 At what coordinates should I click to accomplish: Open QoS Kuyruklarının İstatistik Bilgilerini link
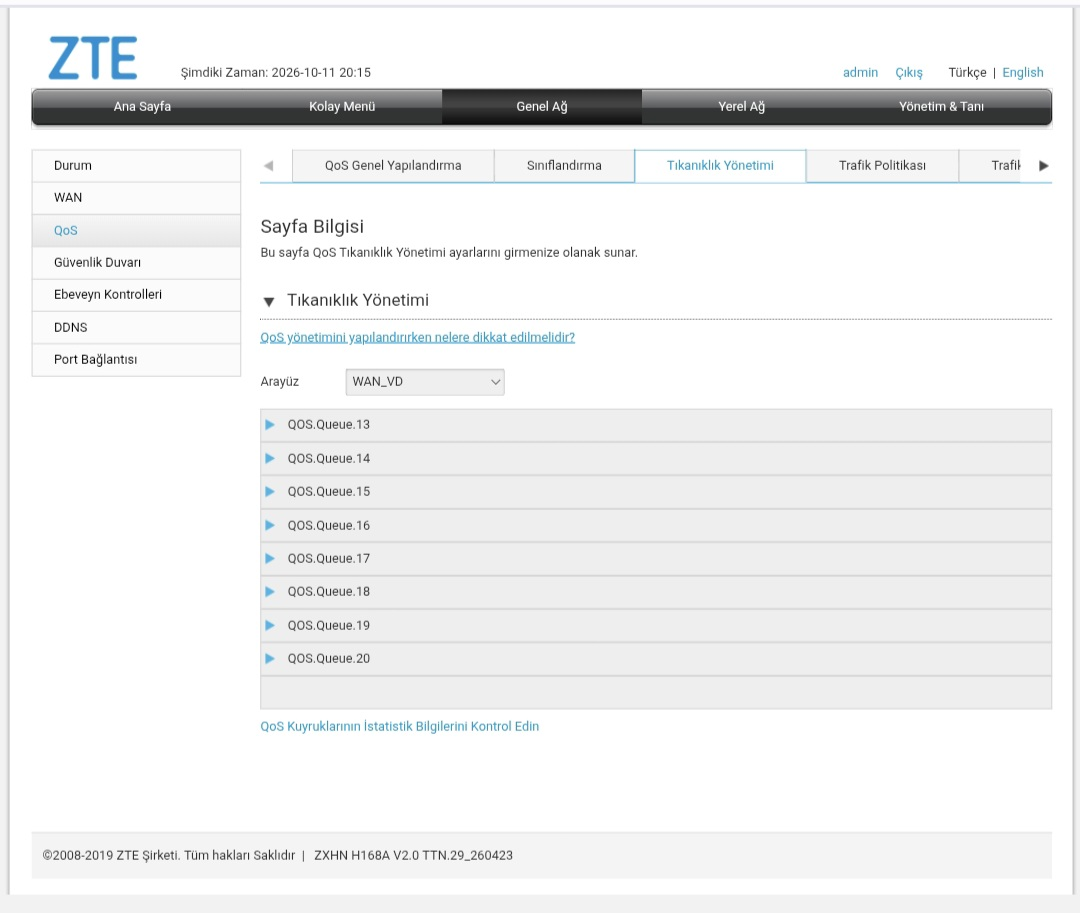(x=399, y=726)
